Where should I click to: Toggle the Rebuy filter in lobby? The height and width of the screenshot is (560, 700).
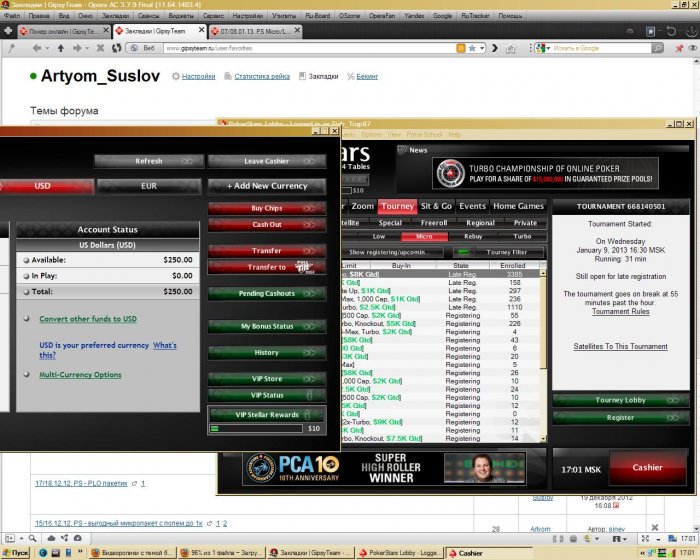click(473, 237)
